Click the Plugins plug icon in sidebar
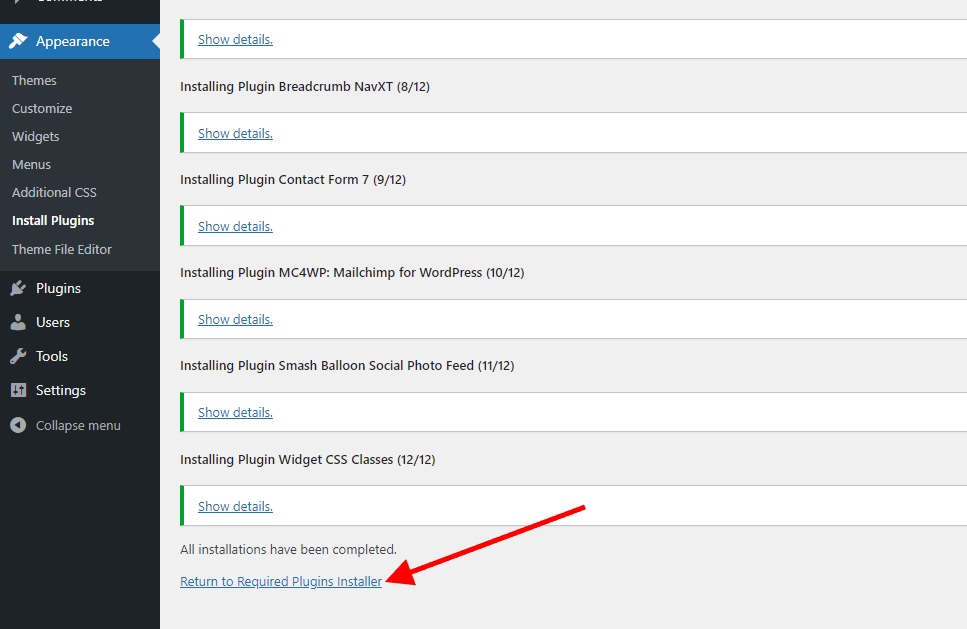967x629 pixels. pyautogui.click(x=18, y=288)
